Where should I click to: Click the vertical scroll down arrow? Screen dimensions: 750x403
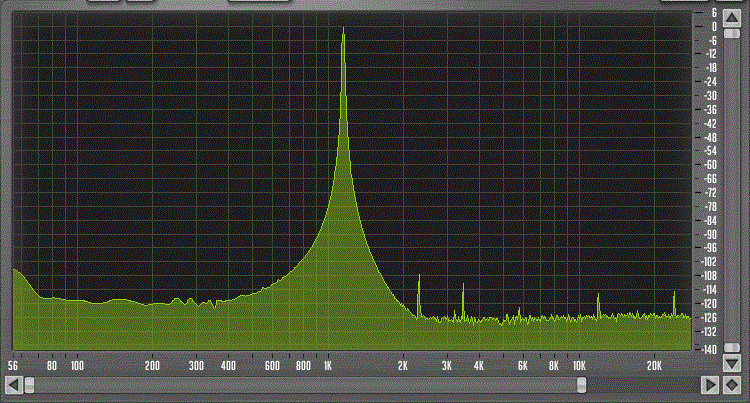pos(732,363)
